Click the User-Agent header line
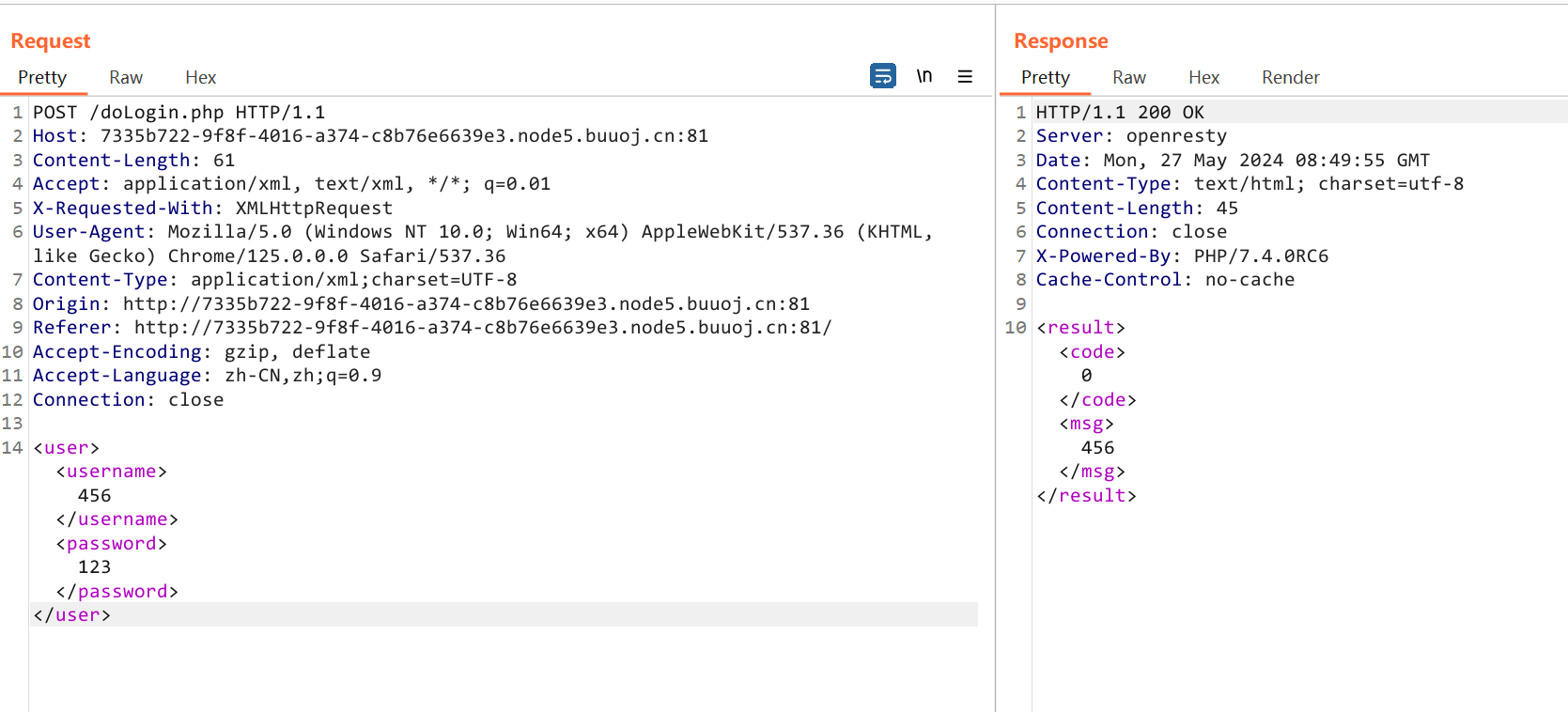This screenshot has width=1568, height=712. tap(483, 243)
